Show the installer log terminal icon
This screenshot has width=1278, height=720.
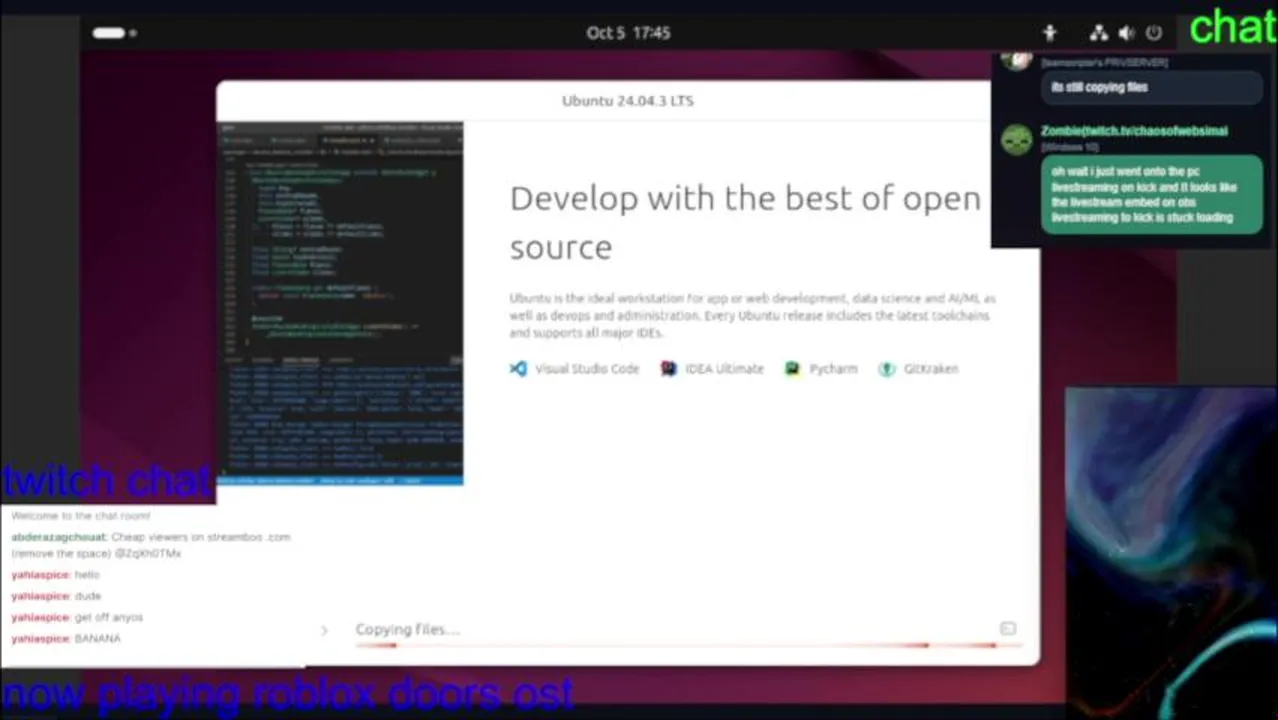click(x=1008, y=629)
